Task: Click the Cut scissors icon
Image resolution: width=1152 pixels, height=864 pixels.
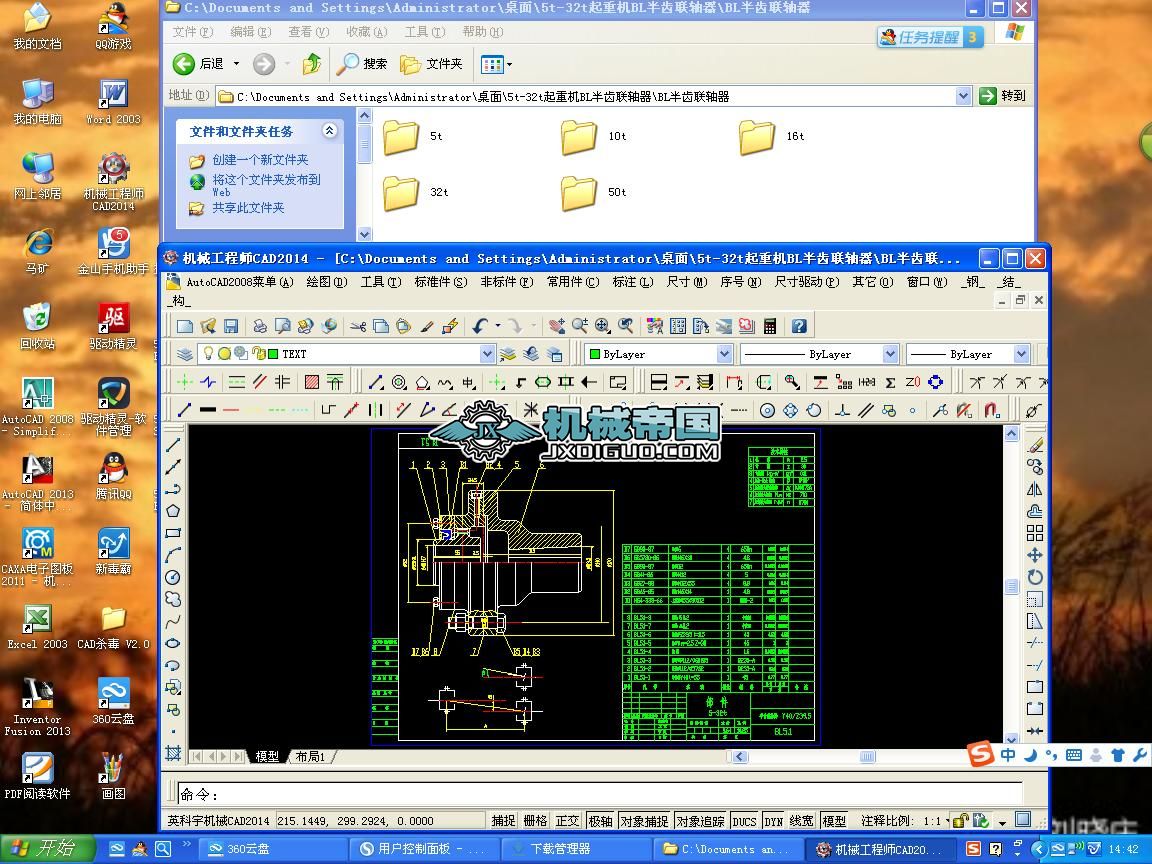Action: 358,326
